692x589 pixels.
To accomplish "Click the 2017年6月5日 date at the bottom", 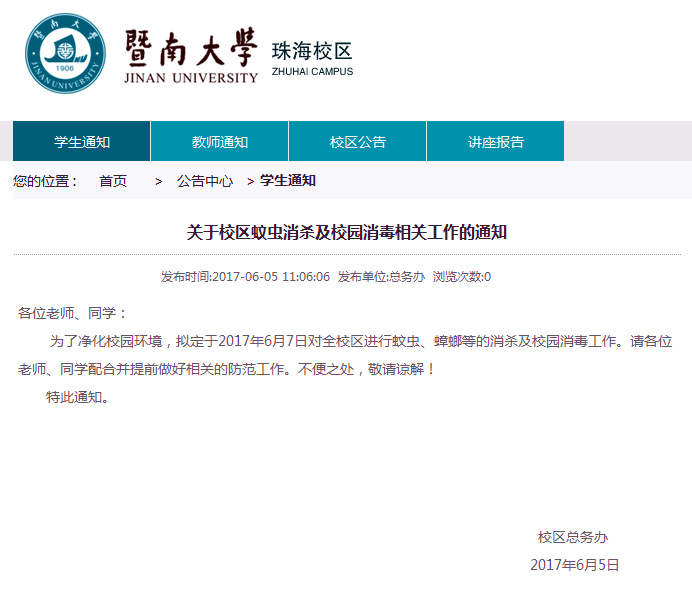I will point(574,565).
